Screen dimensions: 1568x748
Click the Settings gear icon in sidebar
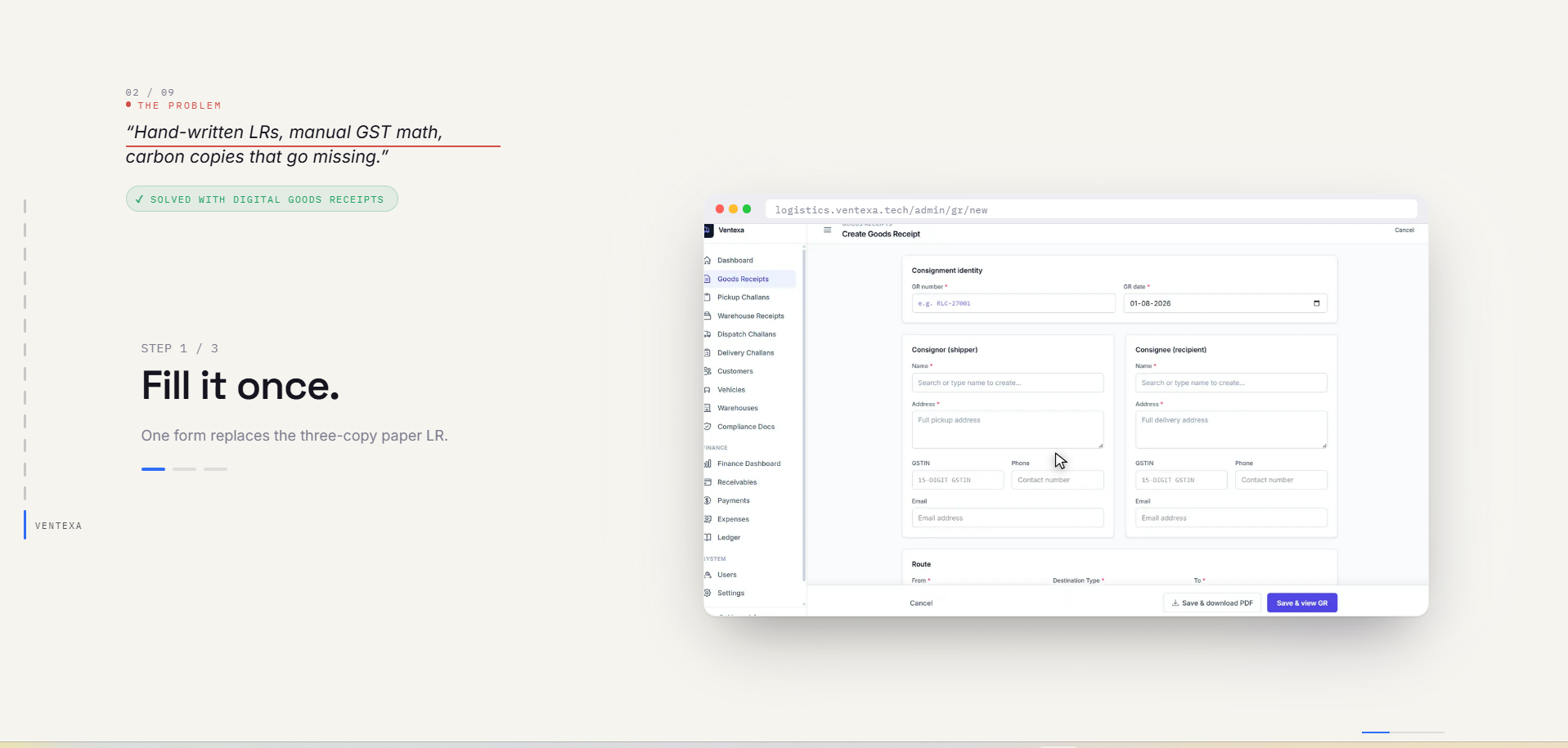click(708, 593)
